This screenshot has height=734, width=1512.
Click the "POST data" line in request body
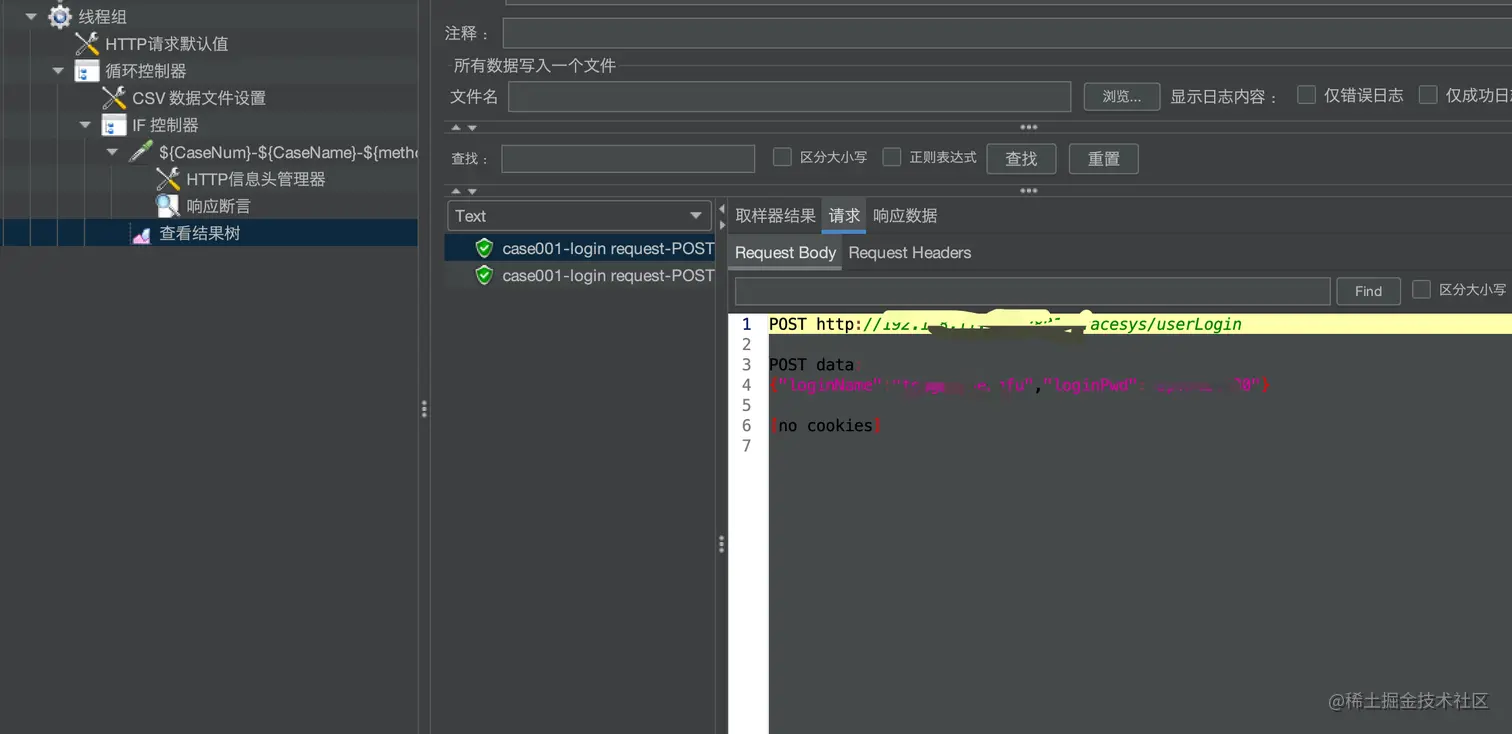coord(812,365)
